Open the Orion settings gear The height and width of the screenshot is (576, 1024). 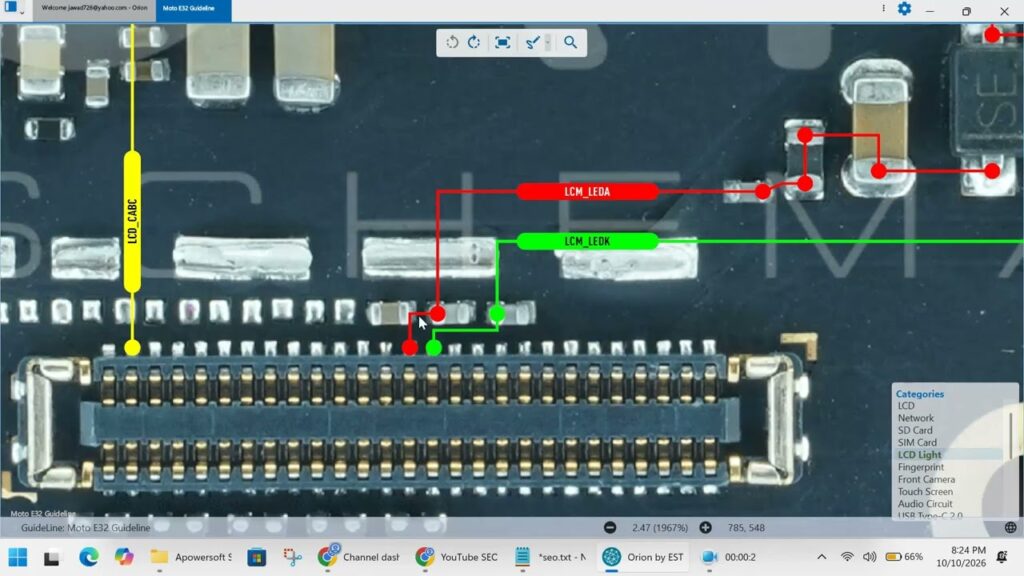(x=904, y=8)
